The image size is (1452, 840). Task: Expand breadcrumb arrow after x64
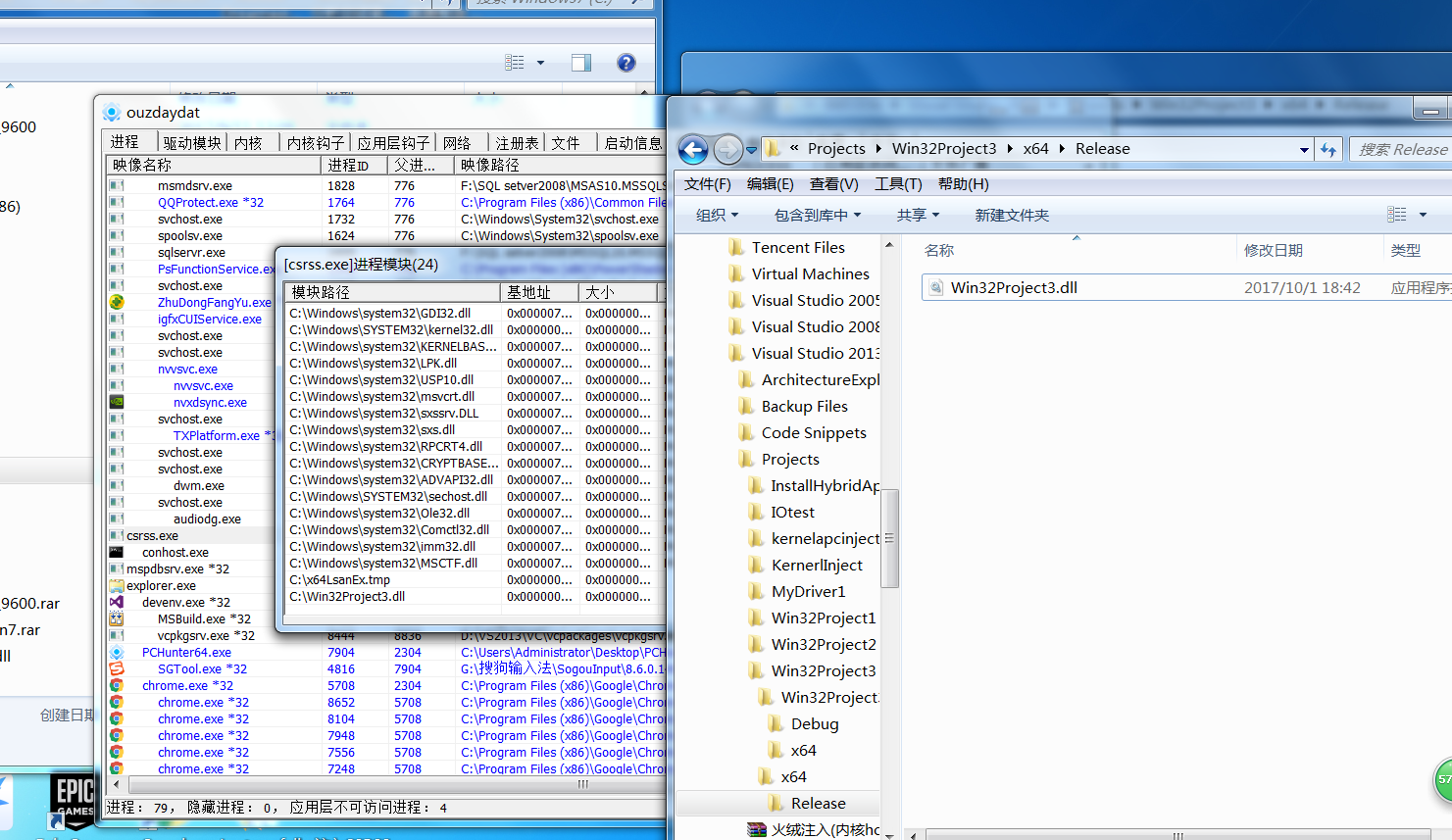pos(1062,149)
